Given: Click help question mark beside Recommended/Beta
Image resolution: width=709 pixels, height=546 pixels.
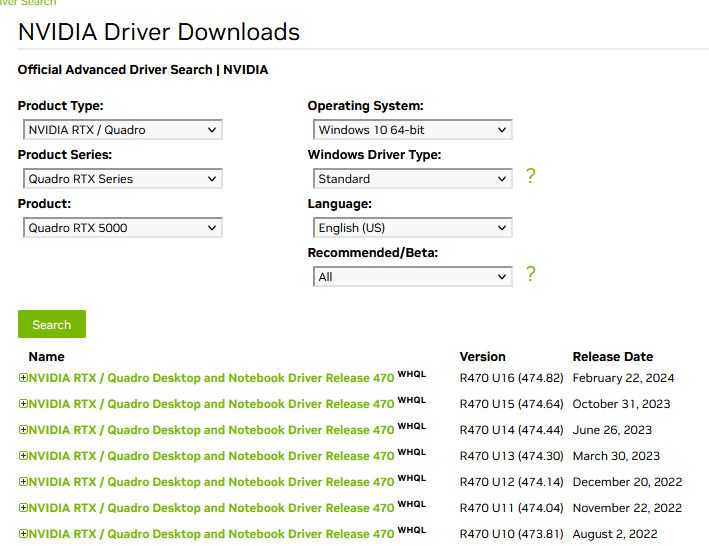Looking at the screenshot, I should [531, 273].
